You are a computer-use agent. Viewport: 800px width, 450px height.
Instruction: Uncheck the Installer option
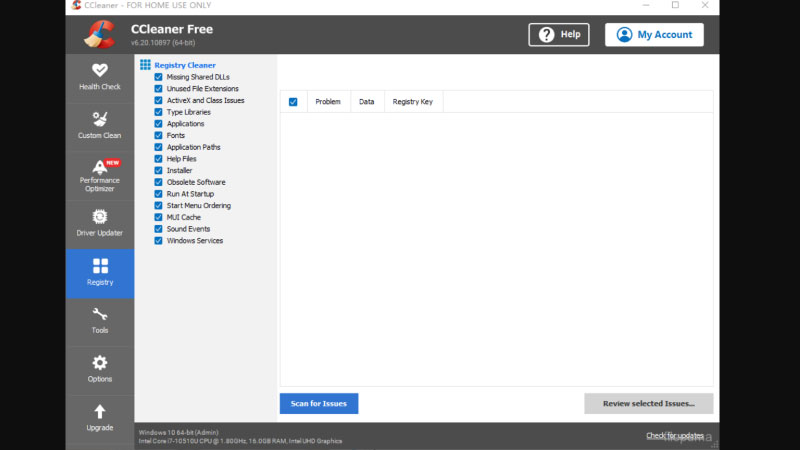click(x=158, y=171)
